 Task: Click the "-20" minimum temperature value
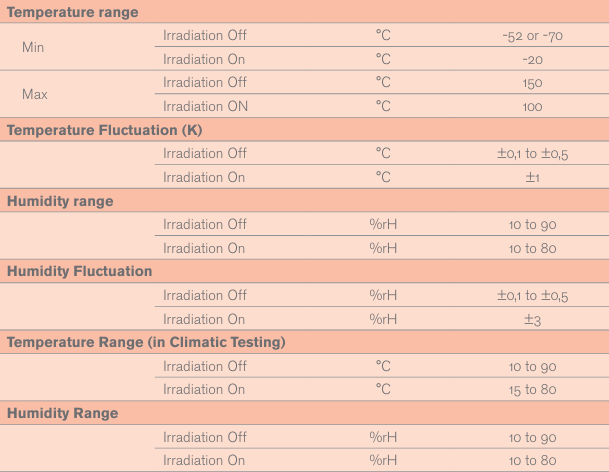coord(532,59)
